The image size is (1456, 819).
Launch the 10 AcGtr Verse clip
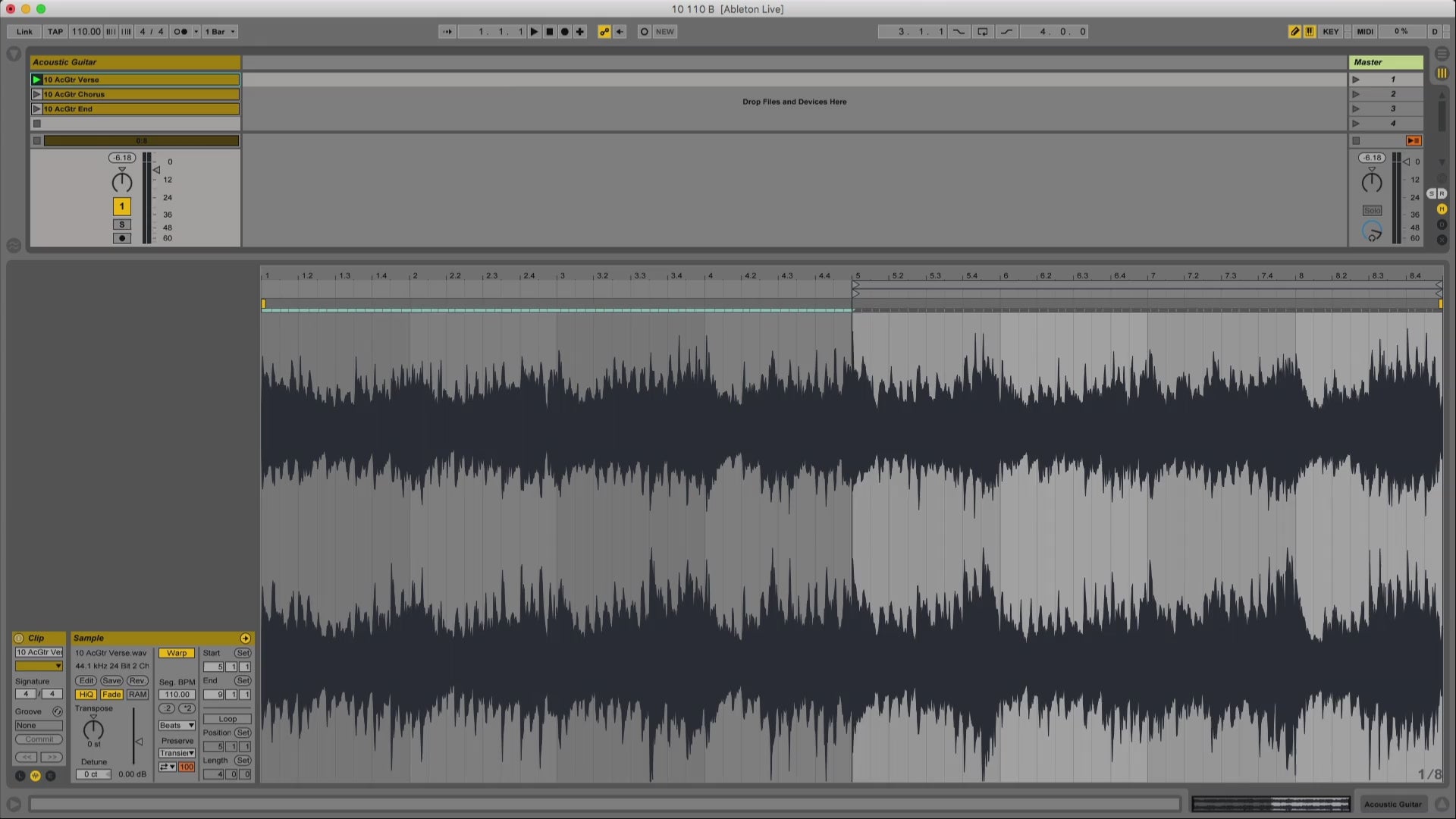click(36, 80)
